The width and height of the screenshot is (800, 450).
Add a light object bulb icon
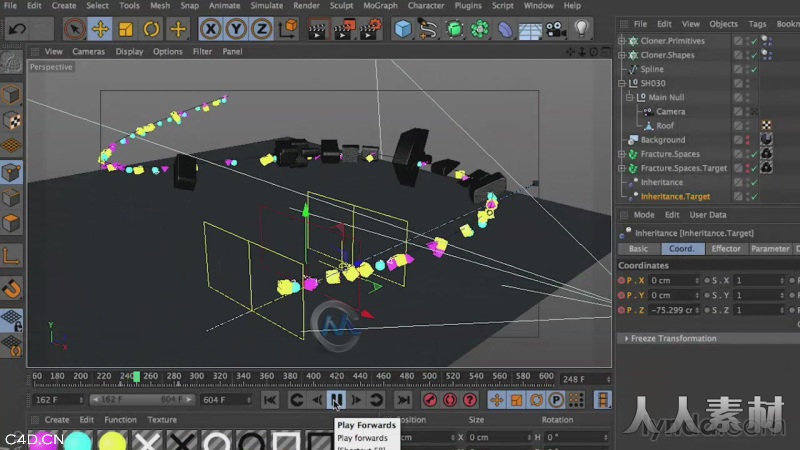point(581,29)
